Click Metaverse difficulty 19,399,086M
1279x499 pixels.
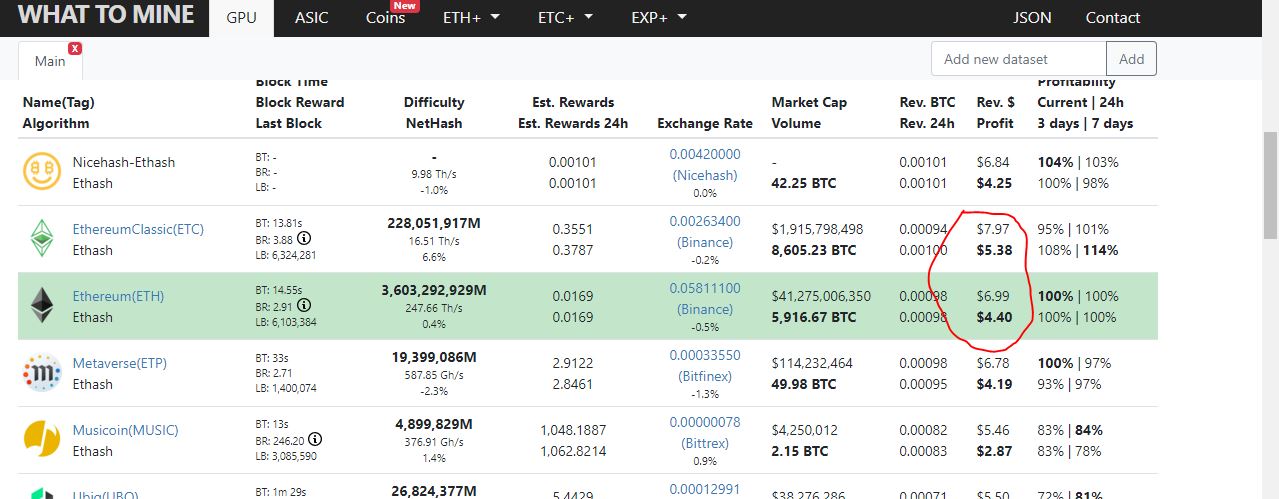[434, 357]
